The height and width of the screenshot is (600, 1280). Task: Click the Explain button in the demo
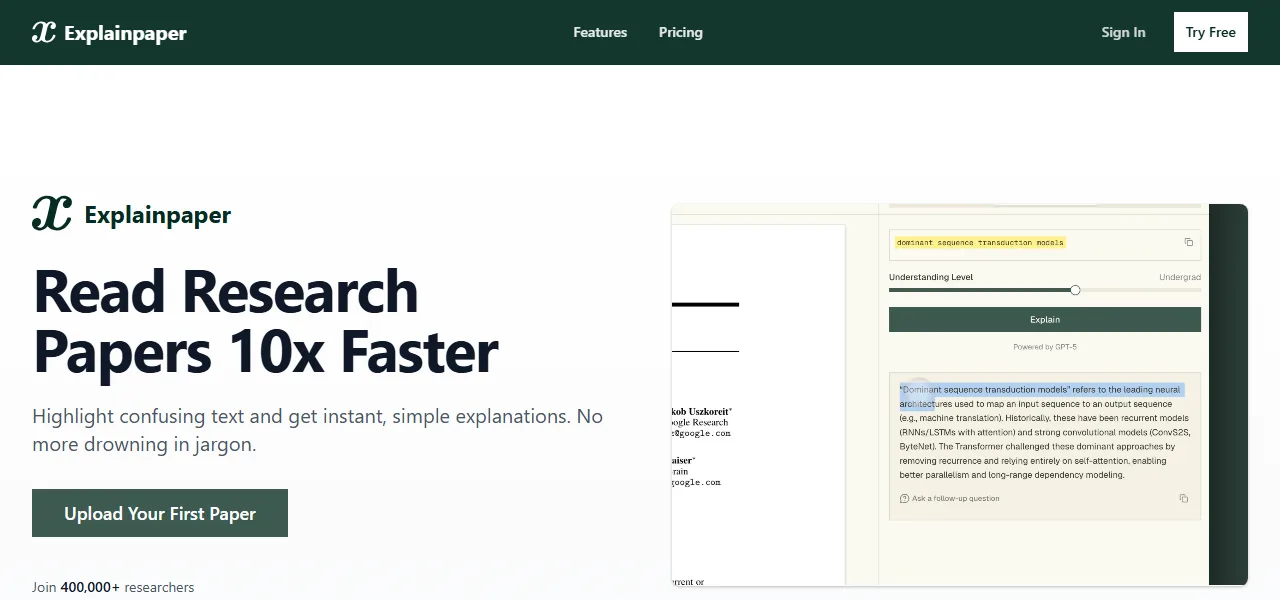tap(1045, 319)
